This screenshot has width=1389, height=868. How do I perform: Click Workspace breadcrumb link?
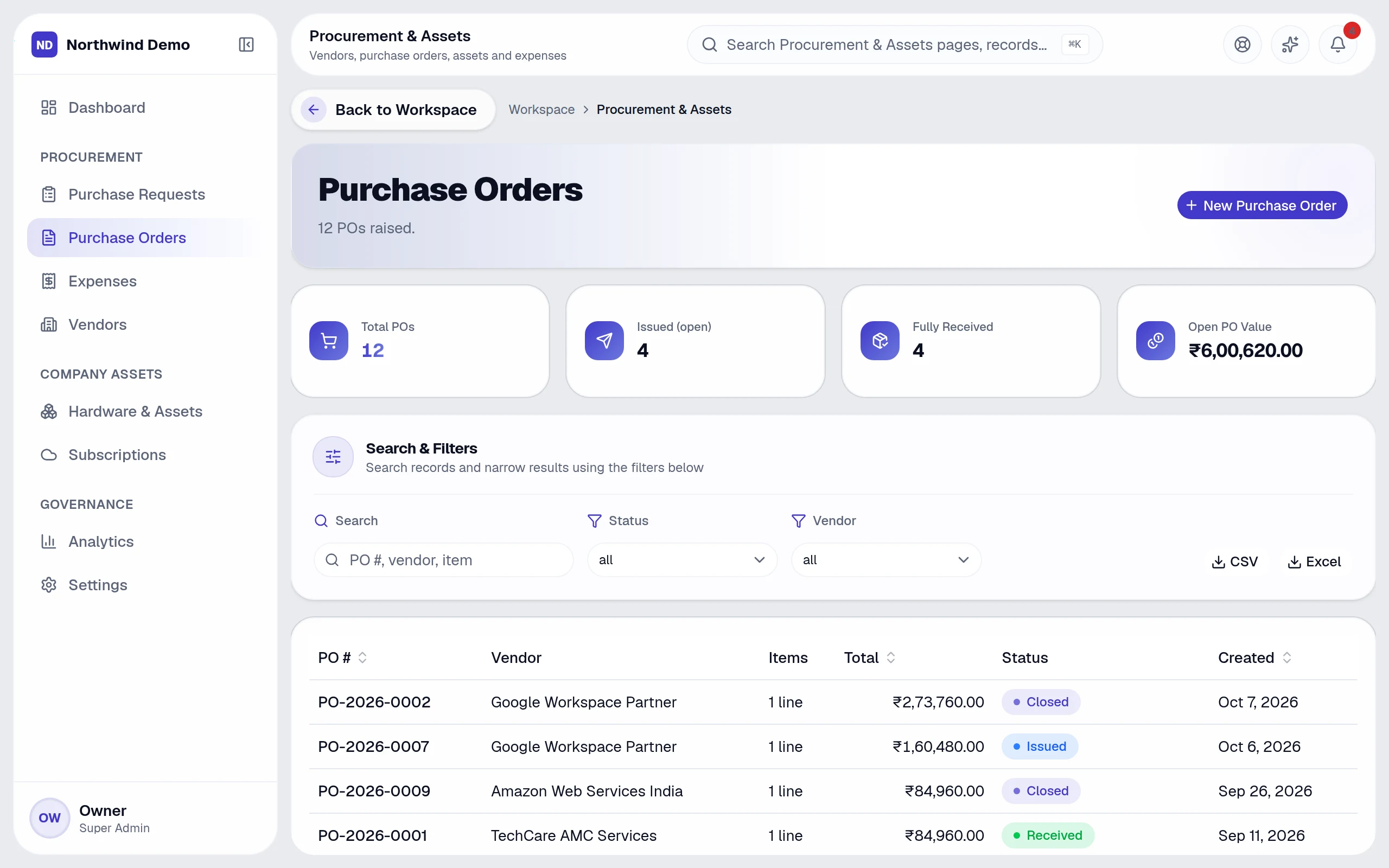click(541, 110)
